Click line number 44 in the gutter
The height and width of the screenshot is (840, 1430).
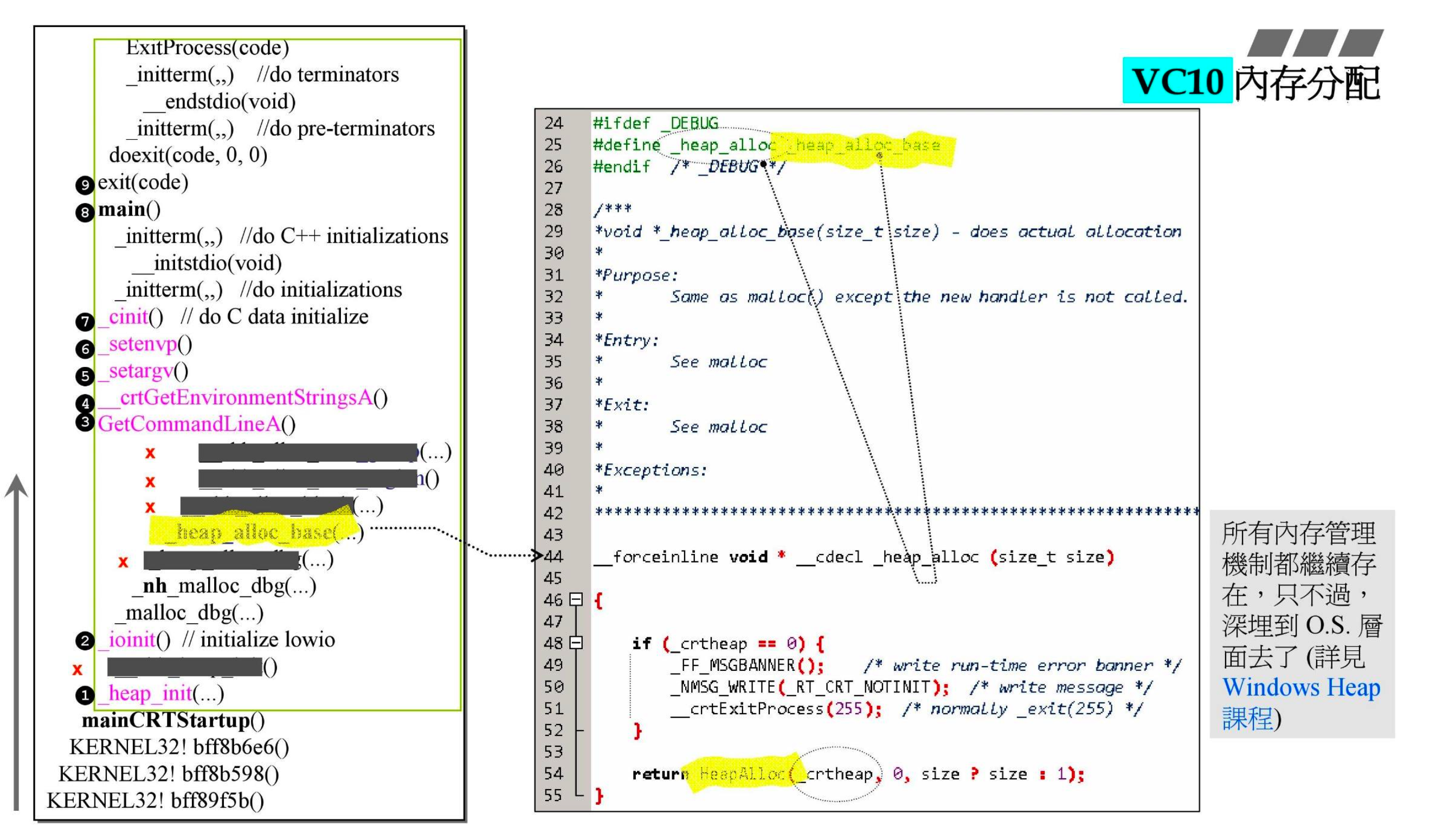[553, 557]
